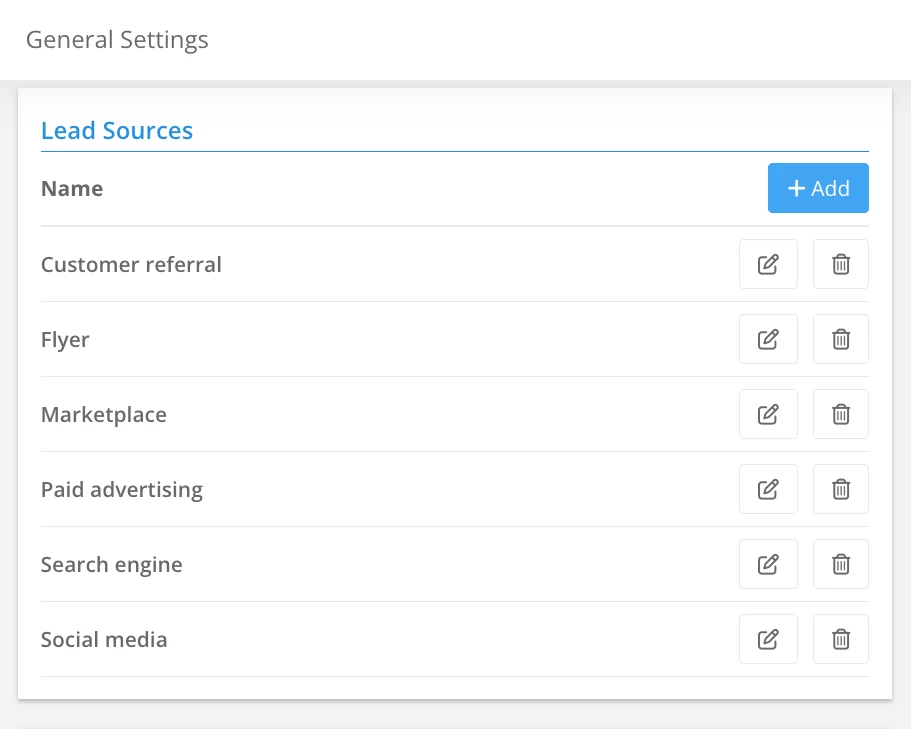The image size is (911, 729).
Task: Edit the Marketplace lead source
Action: coord(768,414)
